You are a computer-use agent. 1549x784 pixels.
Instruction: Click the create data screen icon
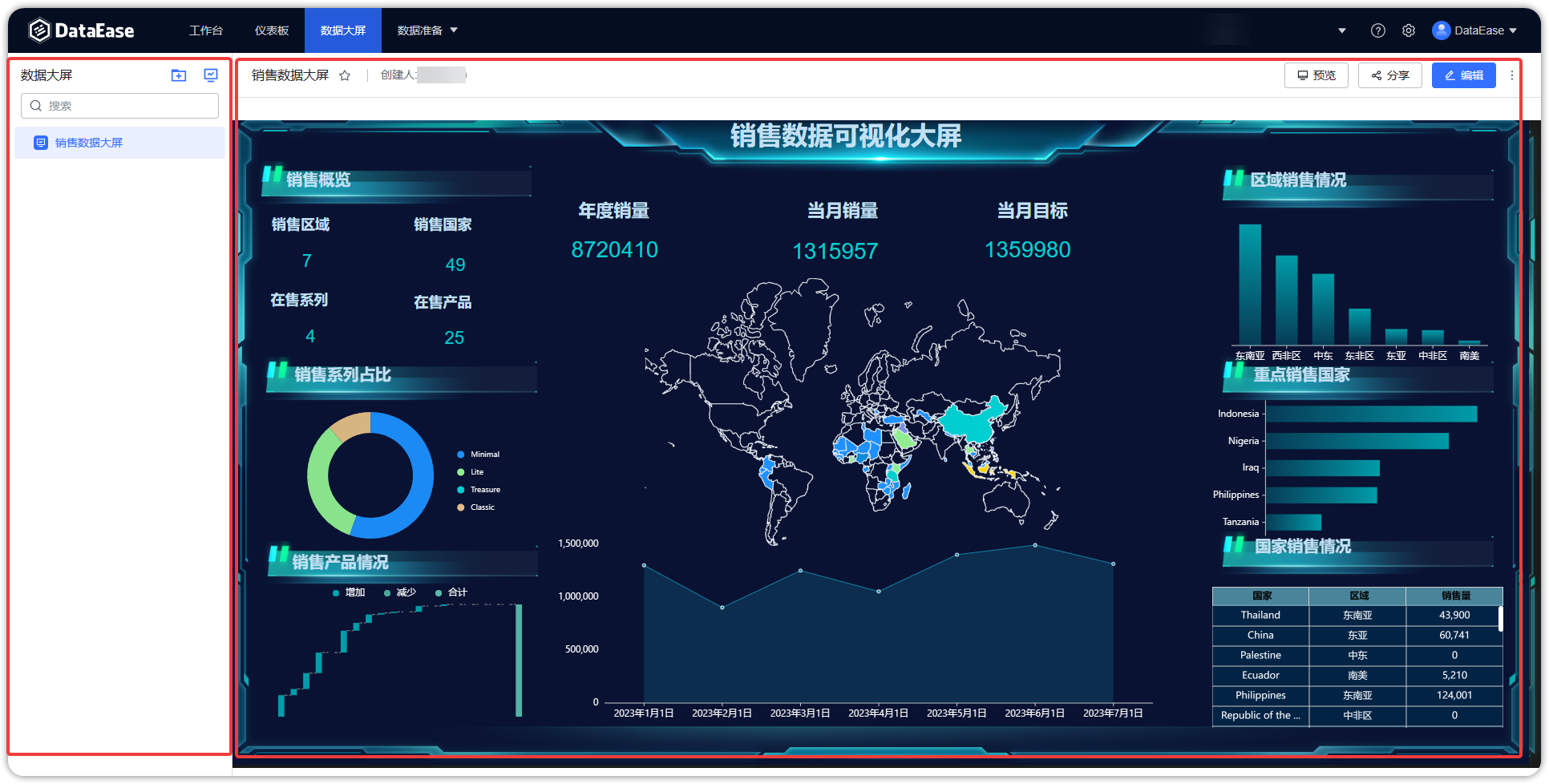210,75
